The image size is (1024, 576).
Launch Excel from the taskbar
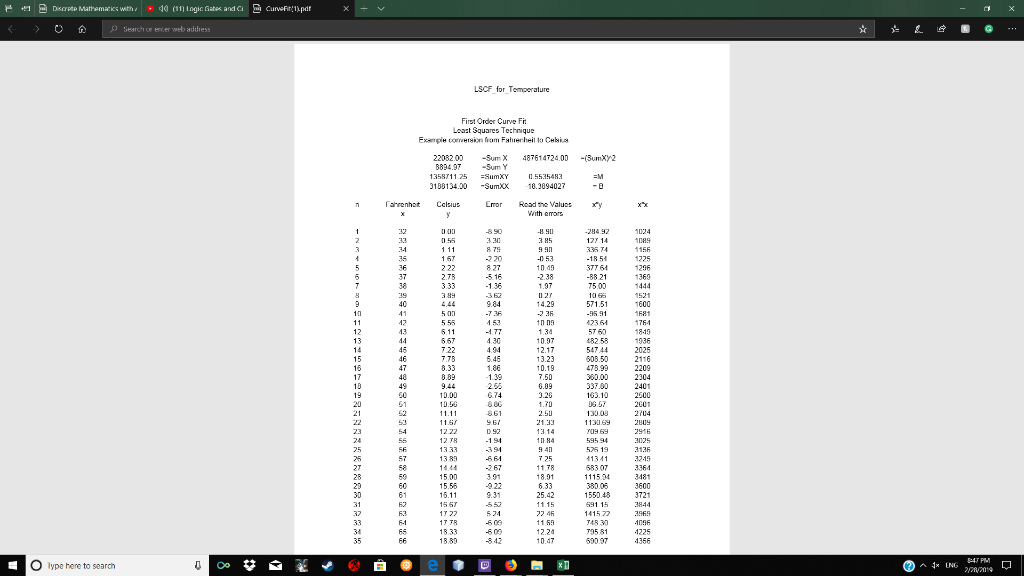[x=561, y=565]
